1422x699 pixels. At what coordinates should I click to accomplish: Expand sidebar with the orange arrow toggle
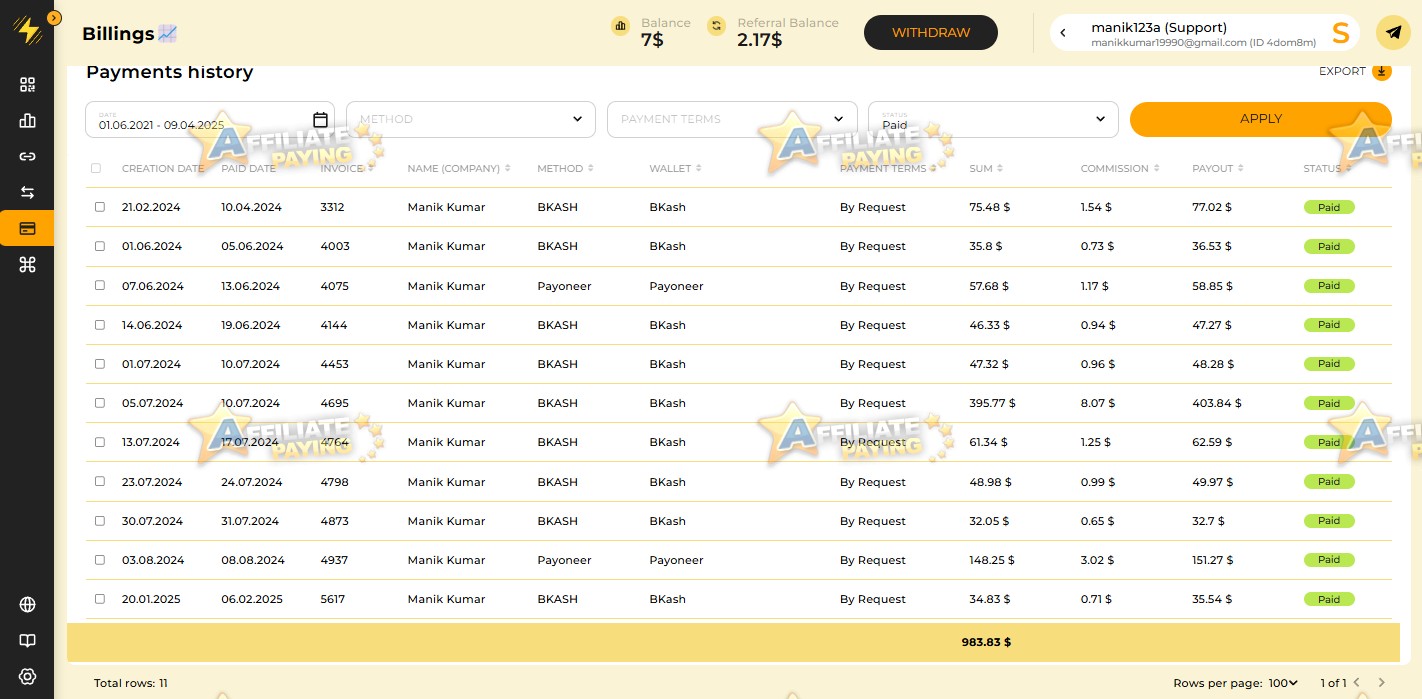[x=54, y=17]
